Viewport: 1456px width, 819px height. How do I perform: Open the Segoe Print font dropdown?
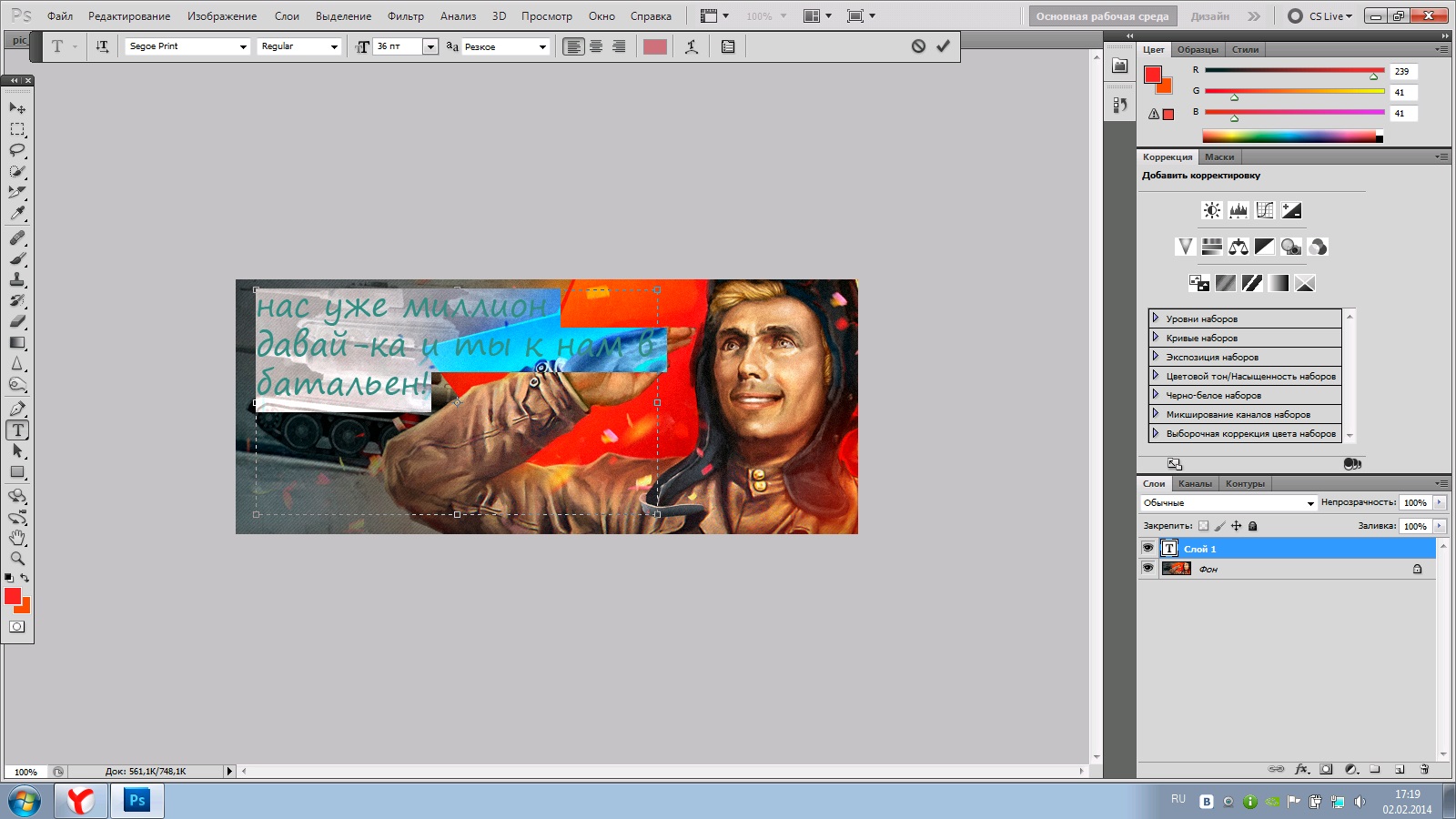click(242, 46)
